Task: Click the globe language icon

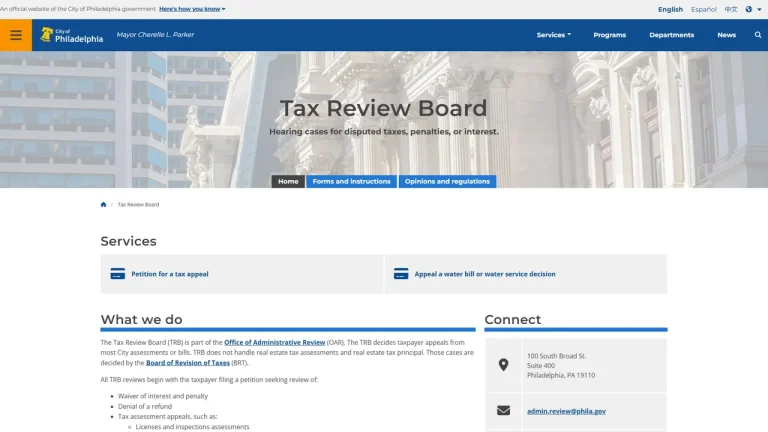Action: 748,9
